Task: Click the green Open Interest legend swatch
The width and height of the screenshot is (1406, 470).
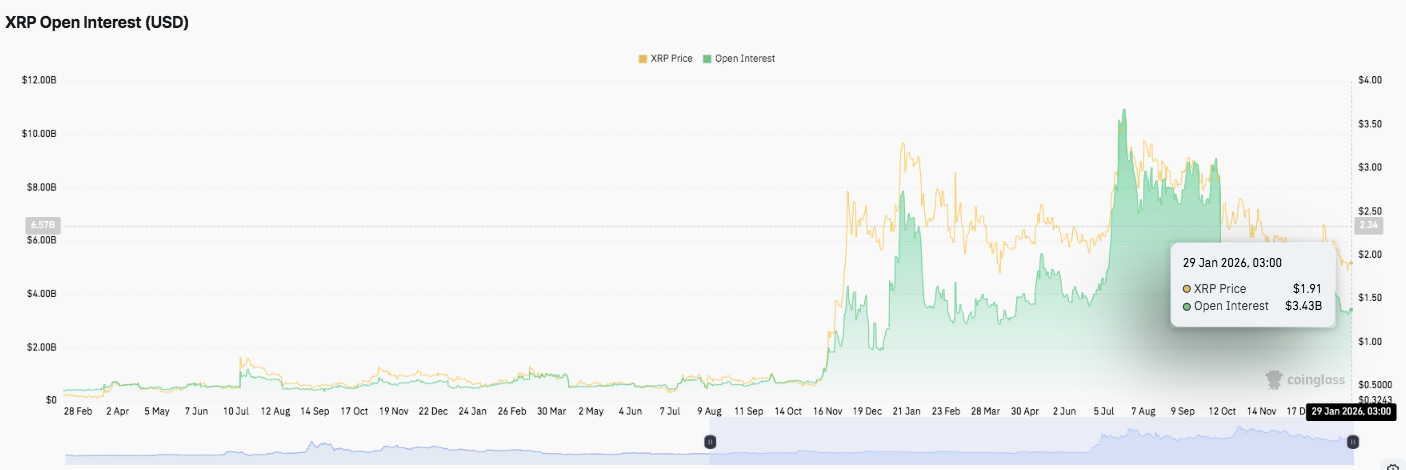Action: pos(708,59)
